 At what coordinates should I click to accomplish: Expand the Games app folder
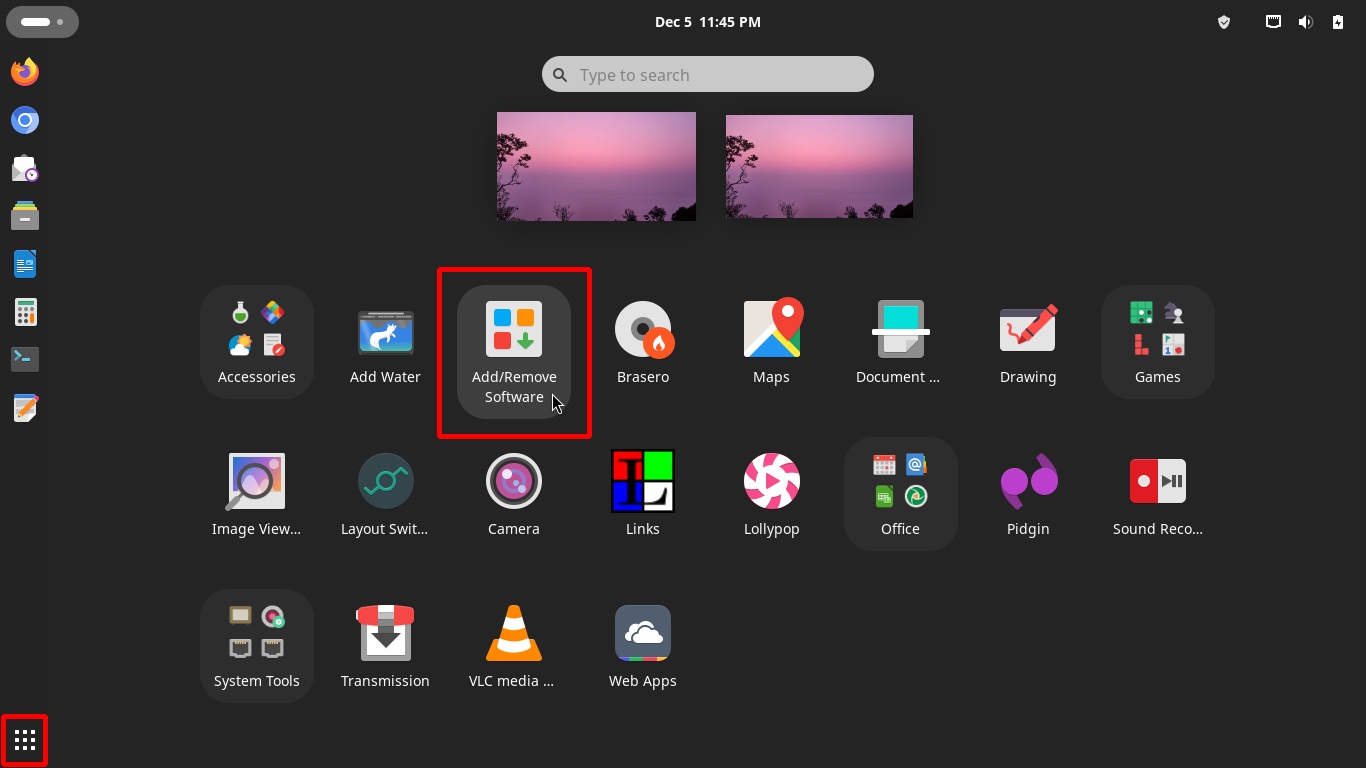1157,341
